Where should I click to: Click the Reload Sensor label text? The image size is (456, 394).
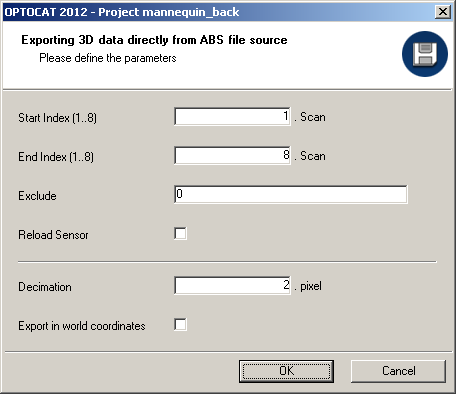click(x=53, y=235)
